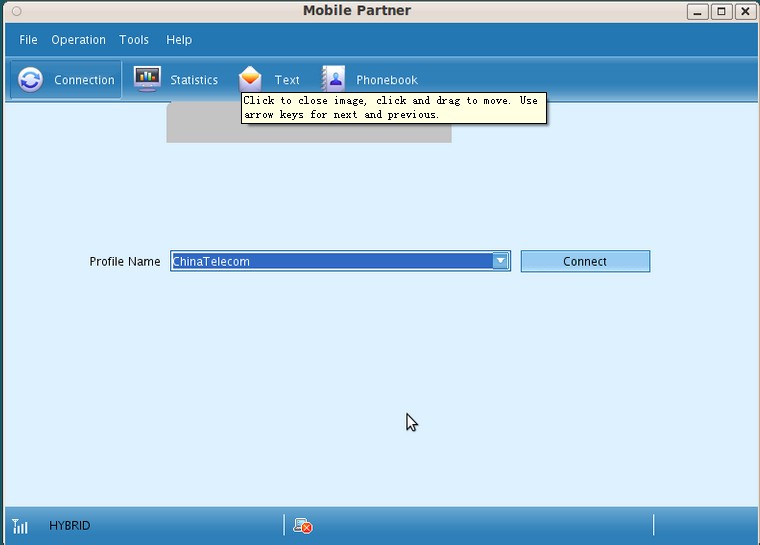Close the Mobile Partner window

tap(744, 11)
